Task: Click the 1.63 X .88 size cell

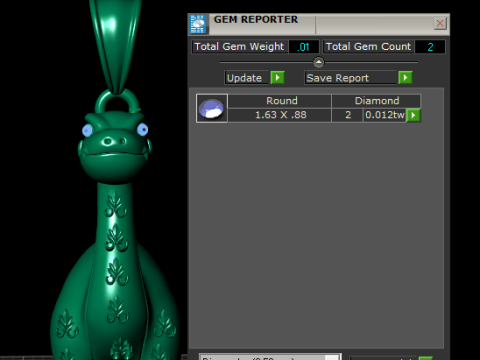Action: pyautogui.click(x=280, y=115)
